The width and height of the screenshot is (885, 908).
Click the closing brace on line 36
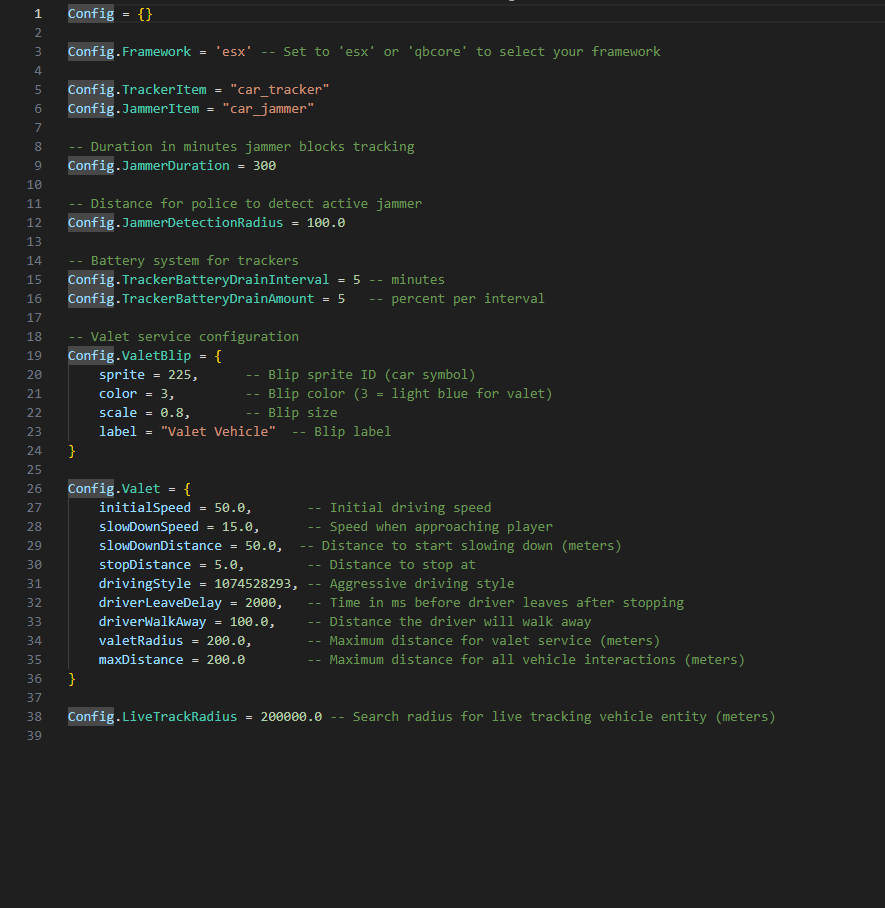[72, 679]
